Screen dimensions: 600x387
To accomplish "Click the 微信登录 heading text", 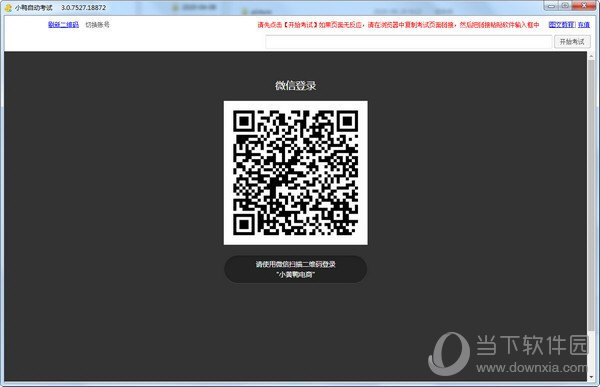I will pyautogui.click(x=295, y=85).
